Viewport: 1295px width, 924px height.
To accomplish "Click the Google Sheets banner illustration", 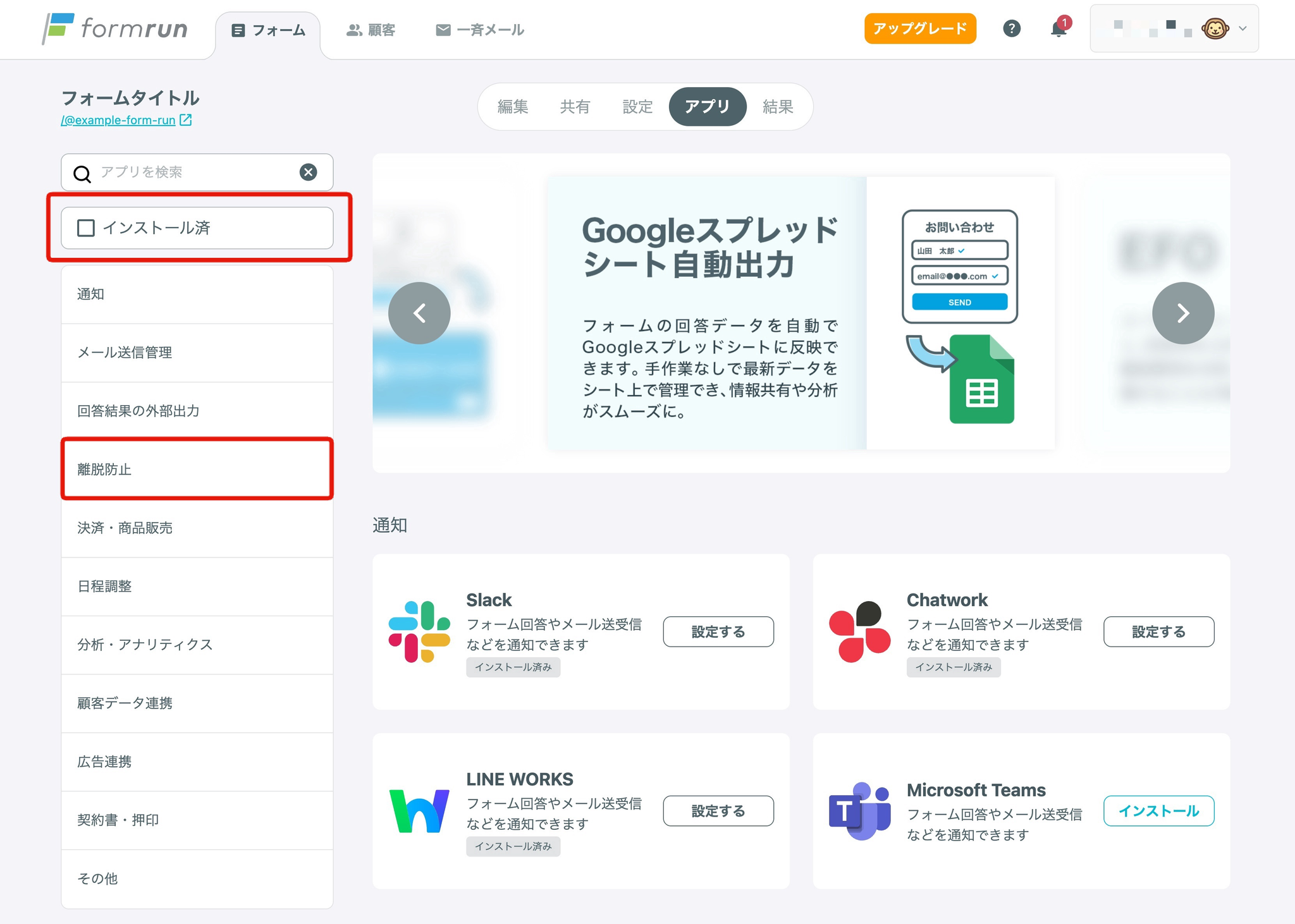I will 960,316.
